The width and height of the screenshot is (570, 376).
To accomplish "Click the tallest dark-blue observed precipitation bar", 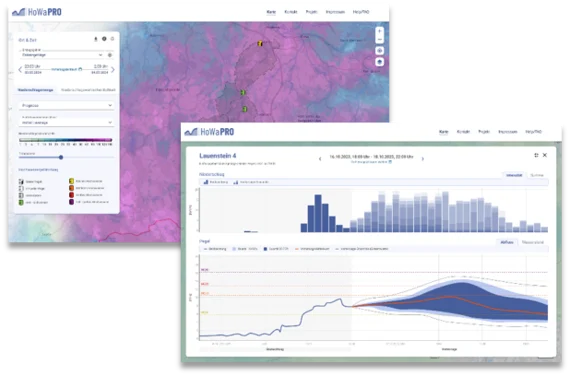I will tap(318, 213).
